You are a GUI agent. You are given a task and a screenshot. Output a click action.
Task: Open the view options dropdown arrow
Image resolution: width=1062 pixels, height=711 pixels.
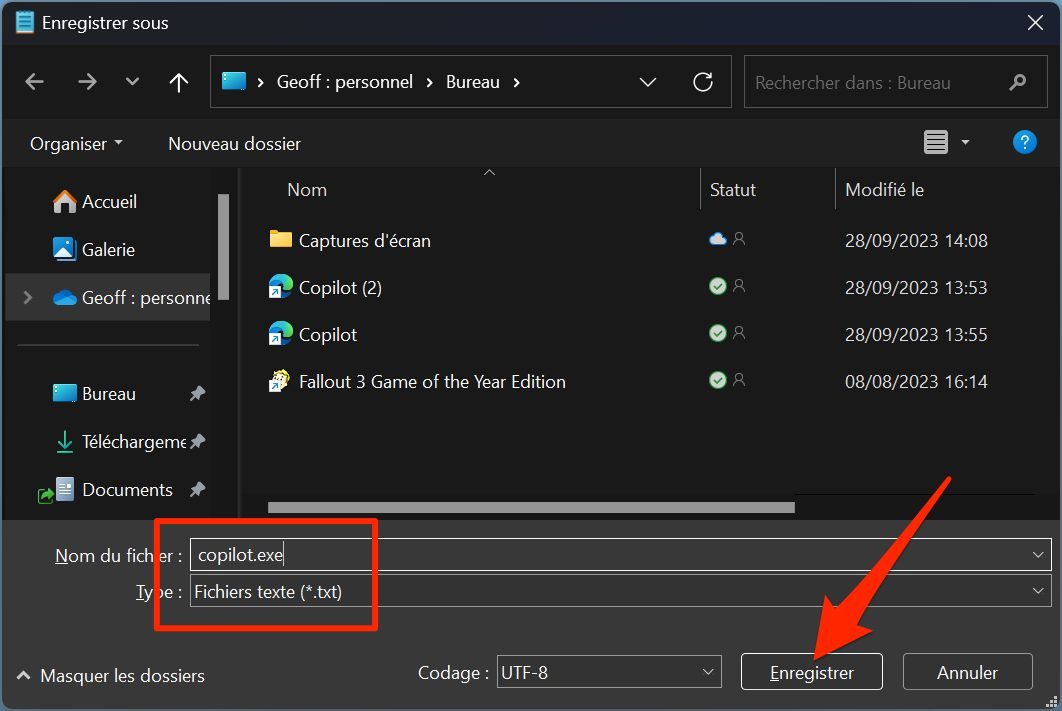(x=965, y=142)
